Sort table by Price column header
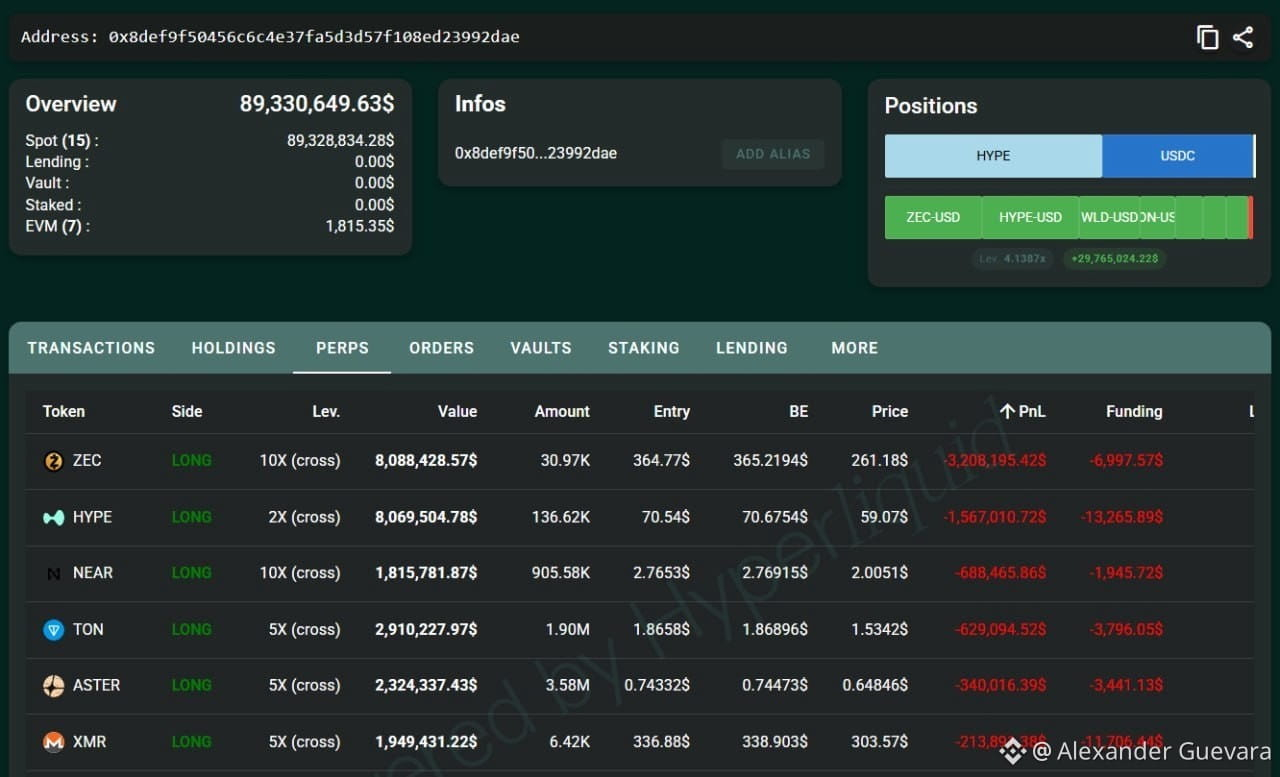 tap(890, 411)
